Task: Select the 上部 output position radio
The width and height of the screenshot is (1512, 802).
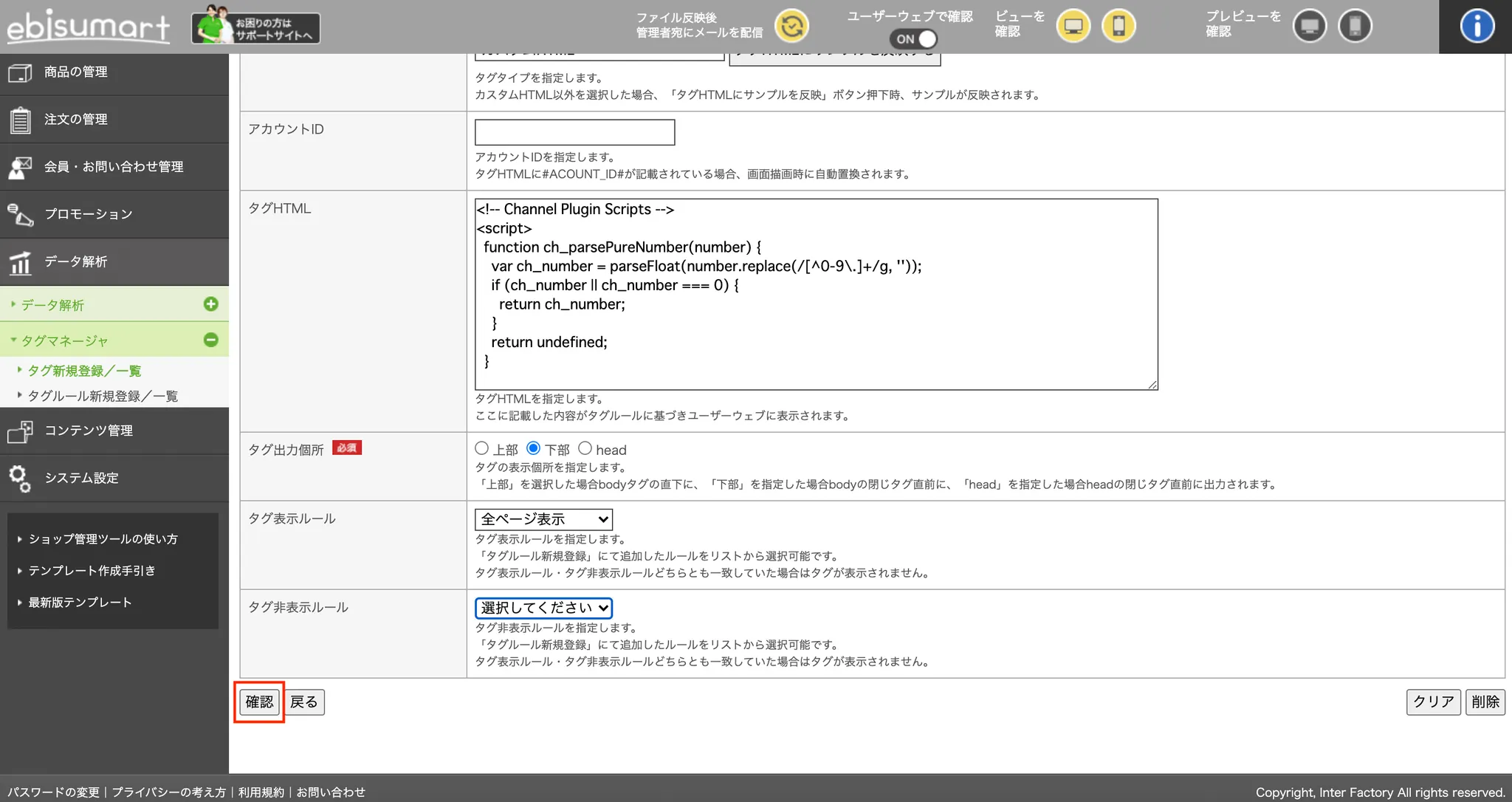Action: pyautogui.click(x=482, y=448)
